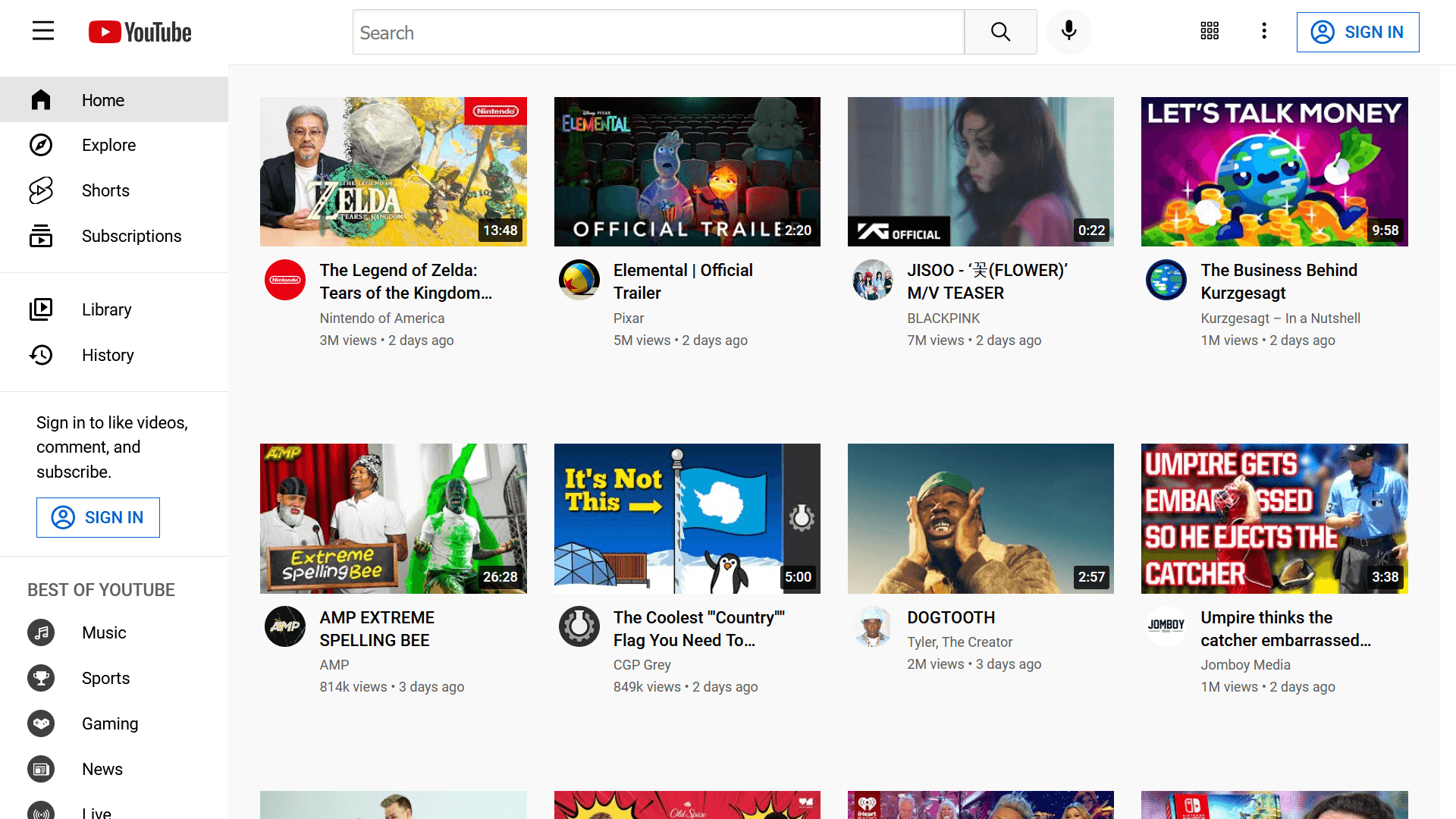Screen dimensions: 1456x819
Task: Select News under Best of YouTube
Action: [x=114, y=769]
